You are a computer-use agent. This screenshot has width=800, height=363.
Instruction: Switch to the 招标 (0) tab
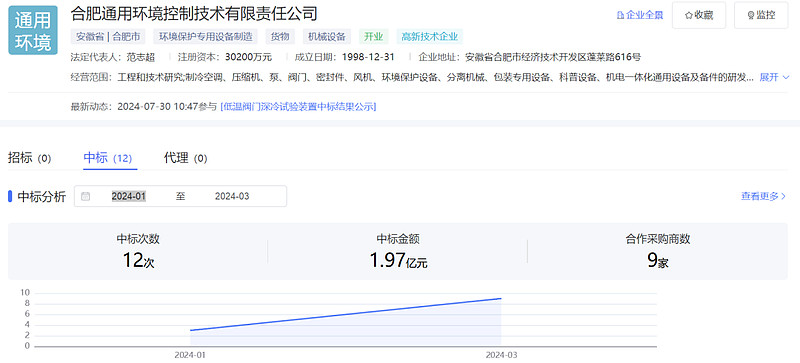click(x=30, y=158)
